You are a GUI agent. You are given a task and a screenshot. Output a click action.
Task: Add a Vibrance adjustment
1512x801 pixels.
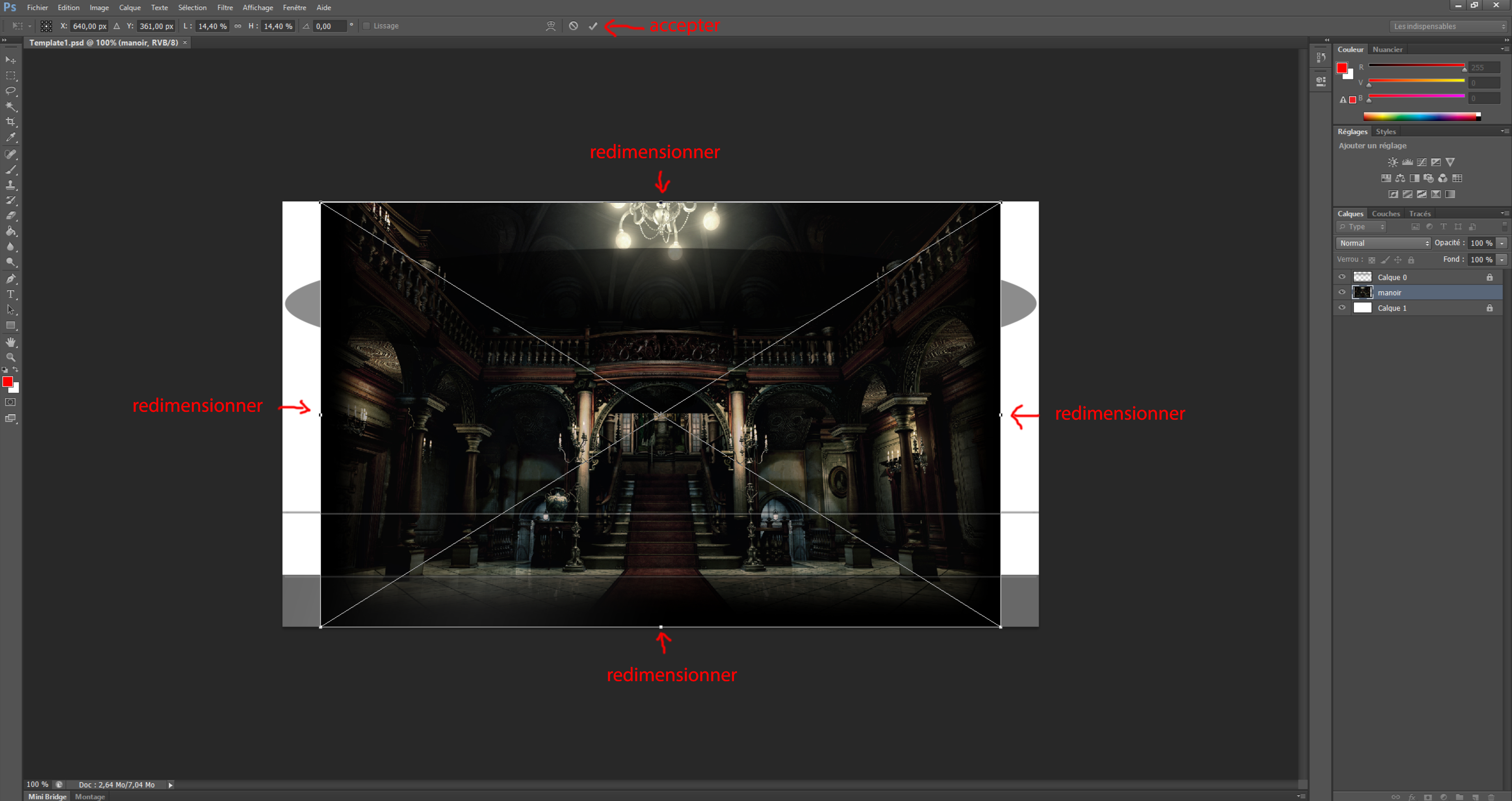[1451, 162]
